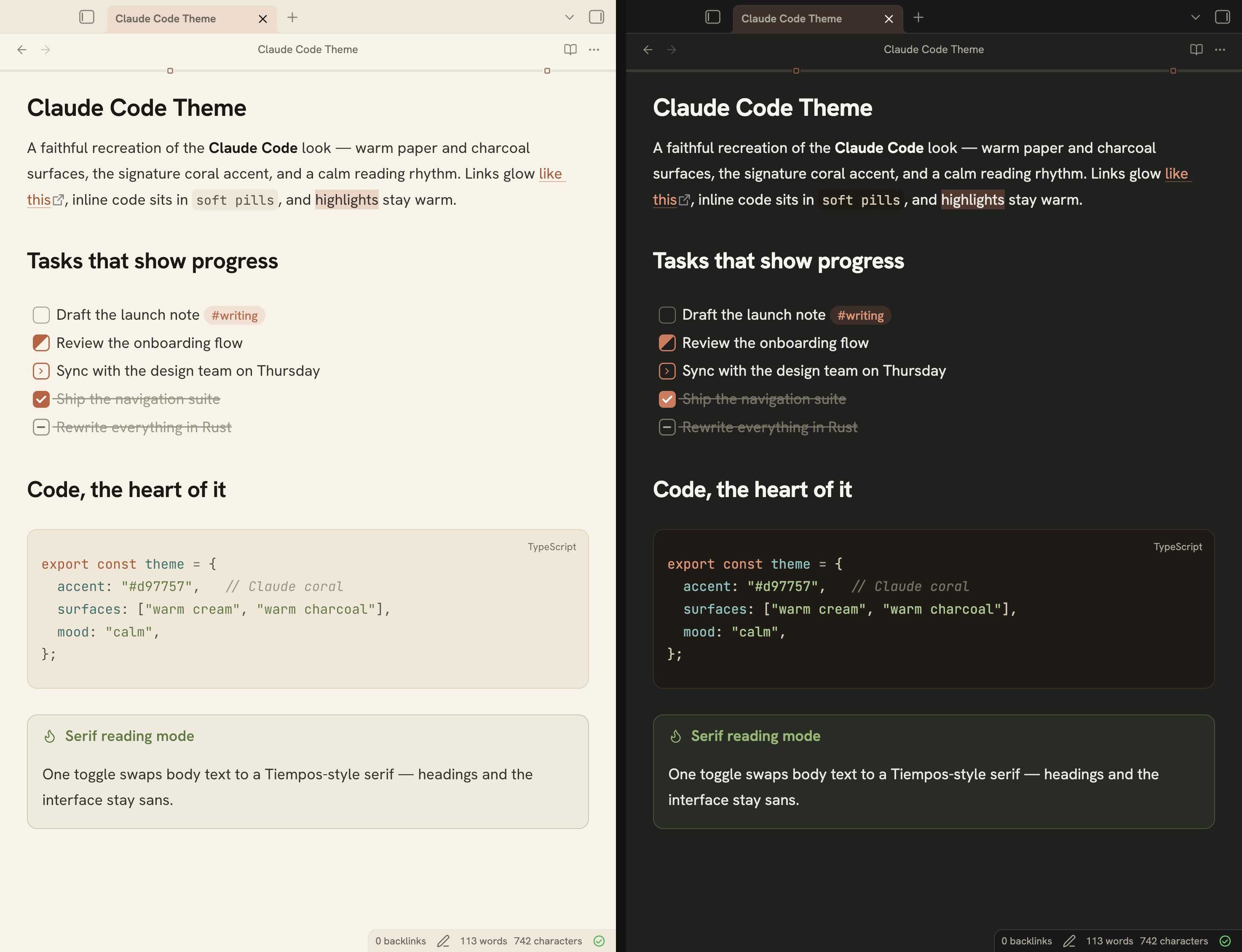Click flame icon in dark Serif callout

coord(676,736)
